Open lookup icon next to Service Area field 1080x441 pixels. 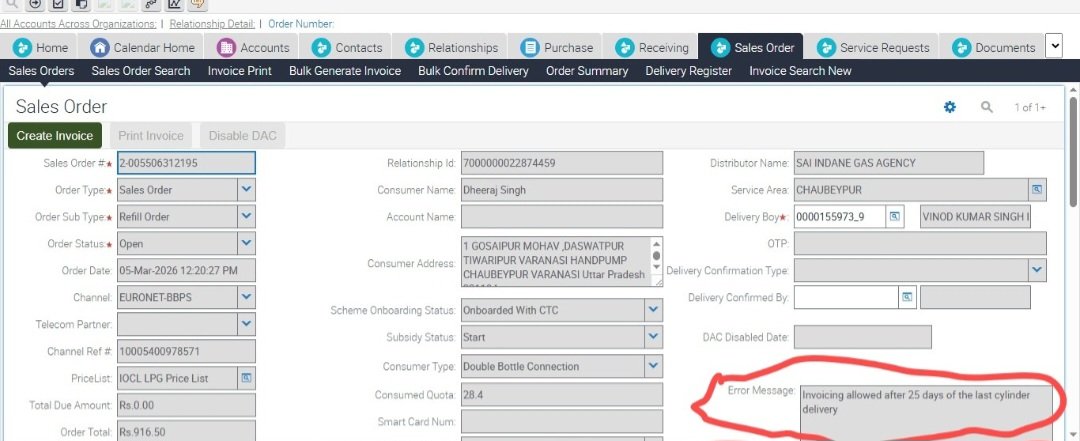(1037, 189)
